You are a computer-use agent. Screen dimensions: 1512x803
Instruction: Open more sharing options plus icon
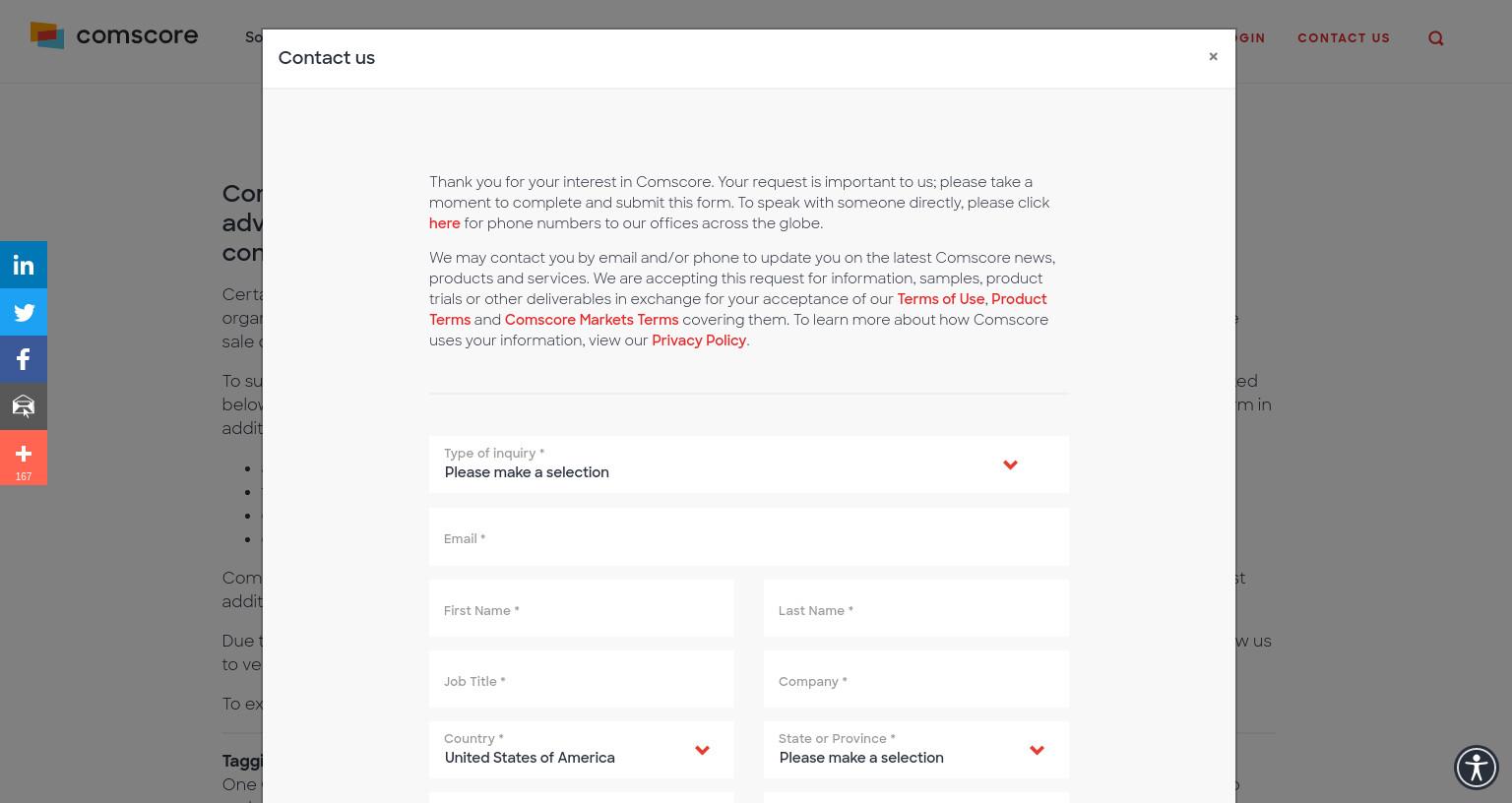(x=24, y=458)
